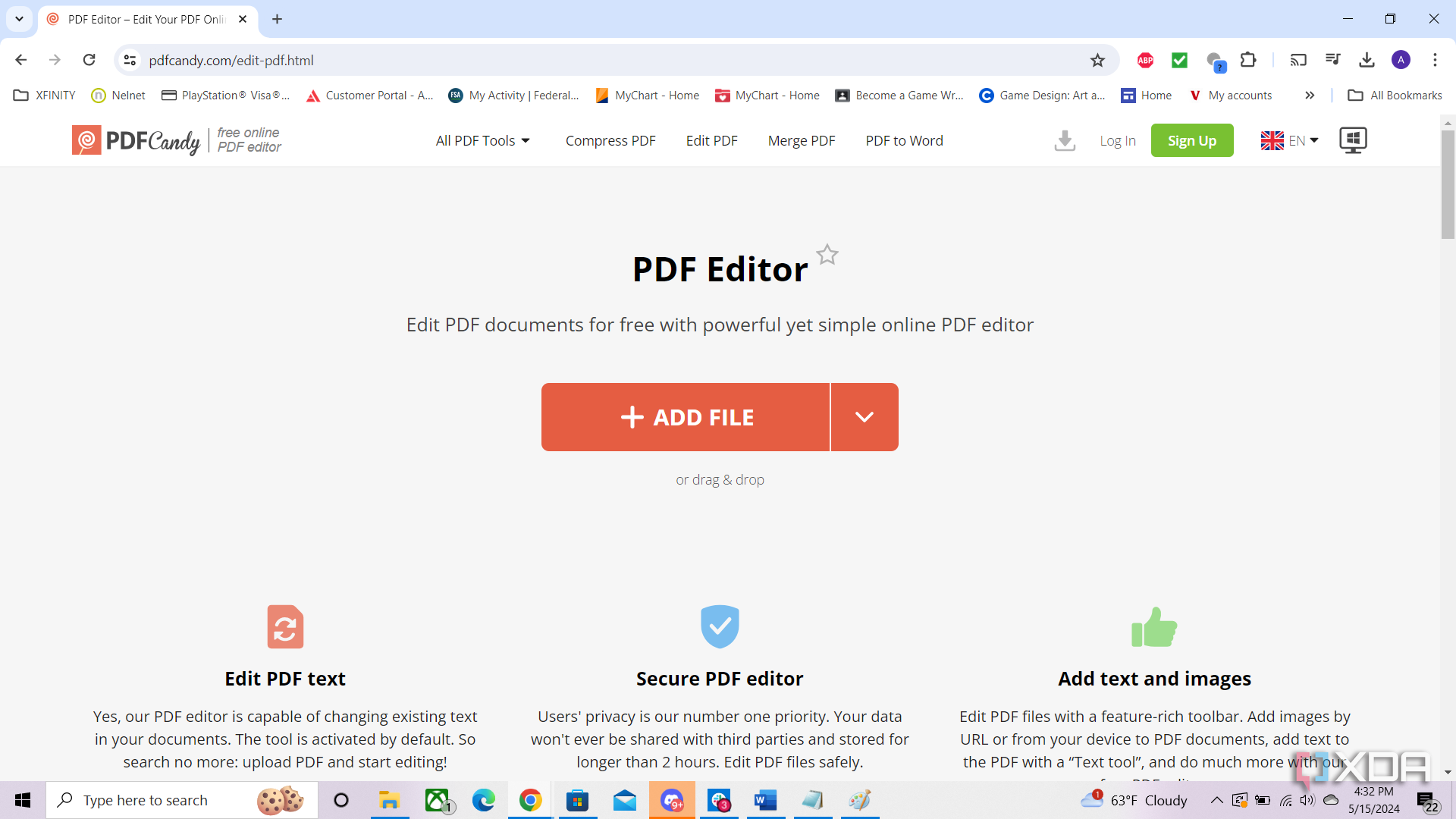Open the clock and date display

1374,800
